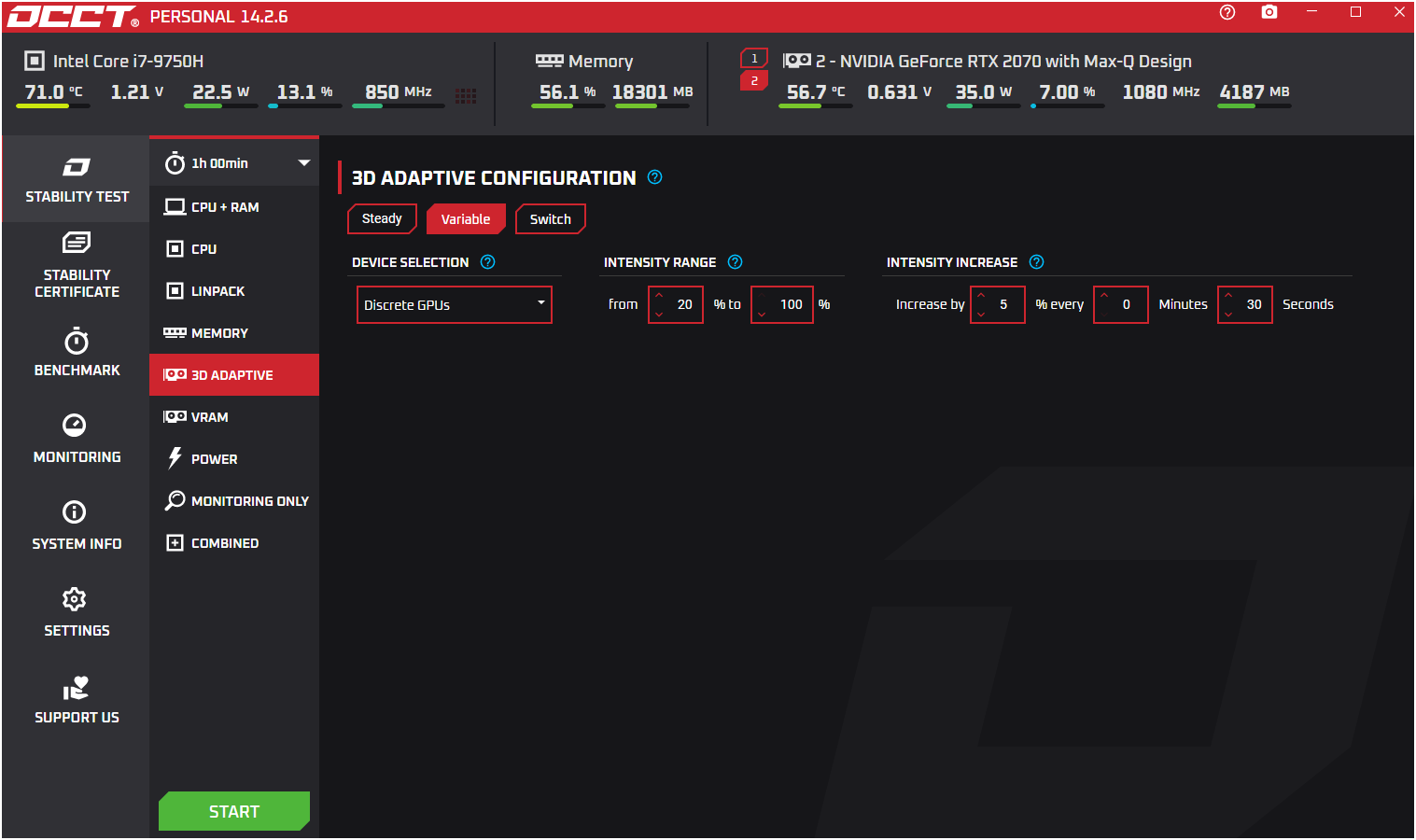Click the Memory usage 56.1 % bar

coord(568,105)
